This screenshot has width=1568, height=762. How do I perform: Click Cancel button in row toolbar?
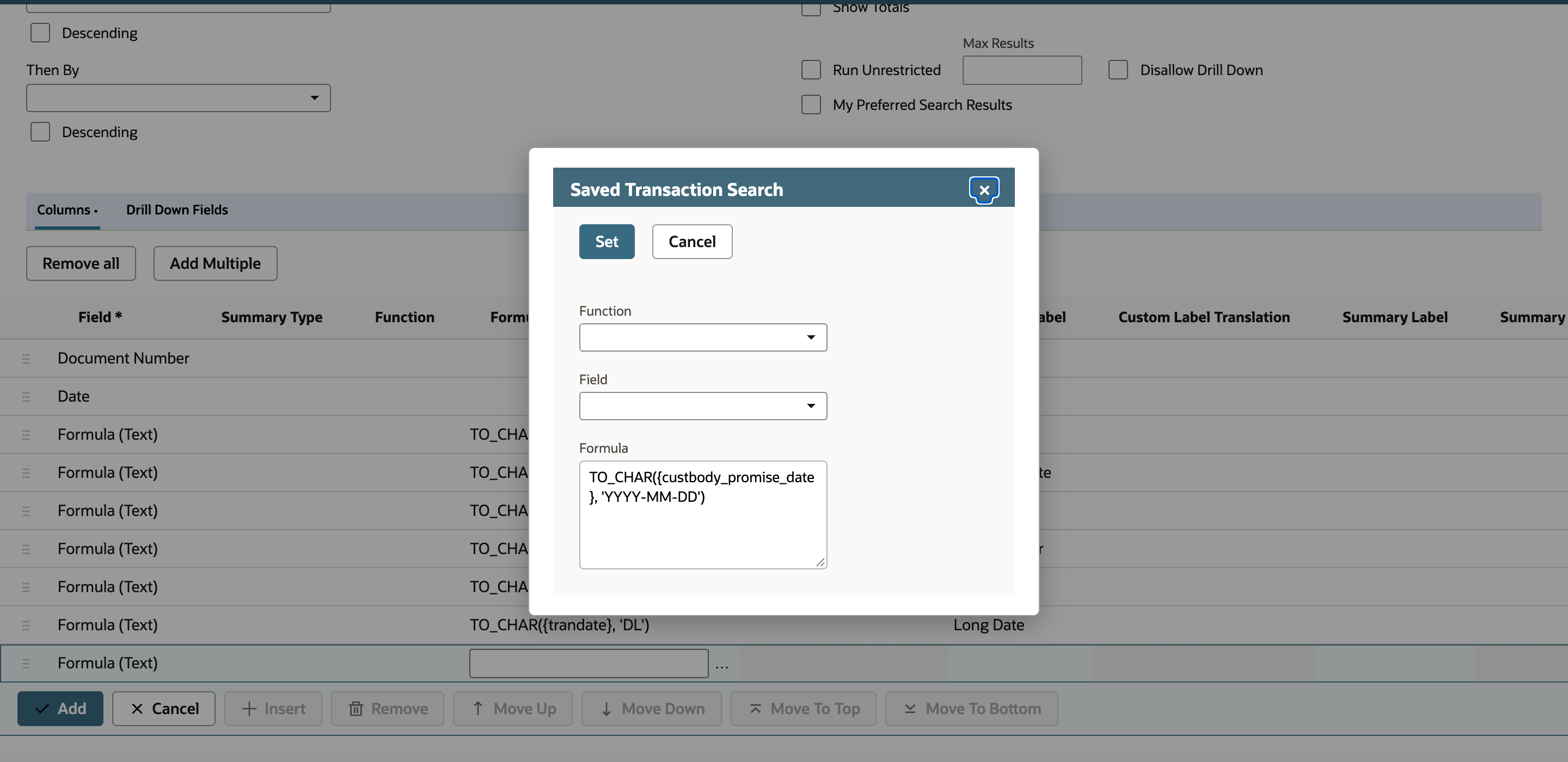[x=164, y=709]
